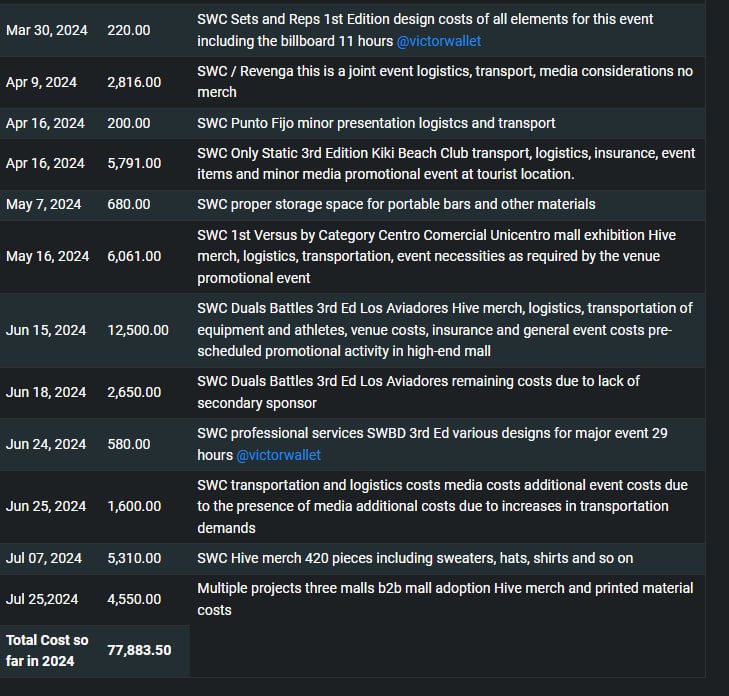Click the Kiki Beach Club event description

446,164
